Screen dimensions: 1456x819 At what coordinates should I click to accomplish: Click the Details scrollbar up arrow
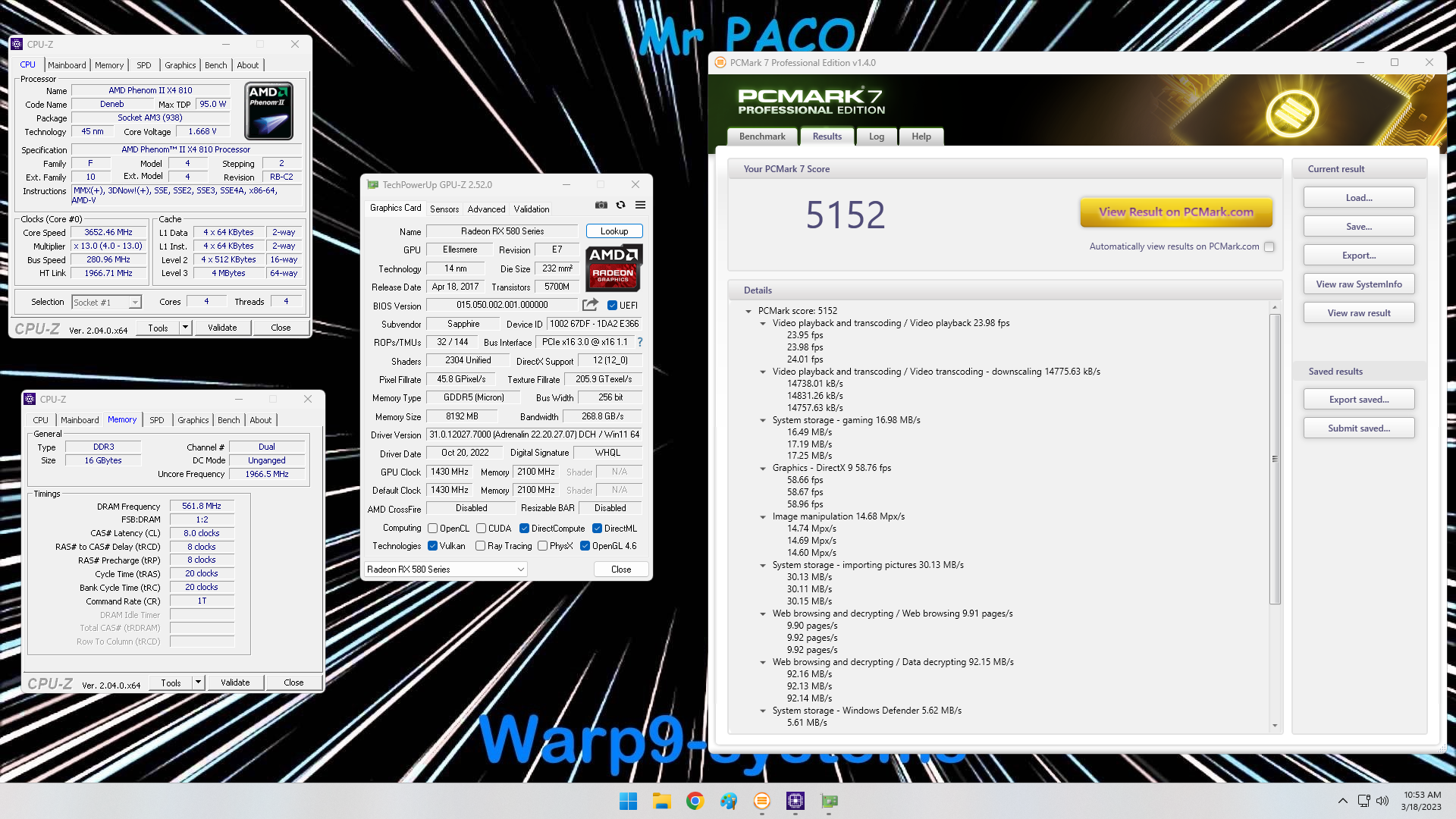tap(1275, 307)
